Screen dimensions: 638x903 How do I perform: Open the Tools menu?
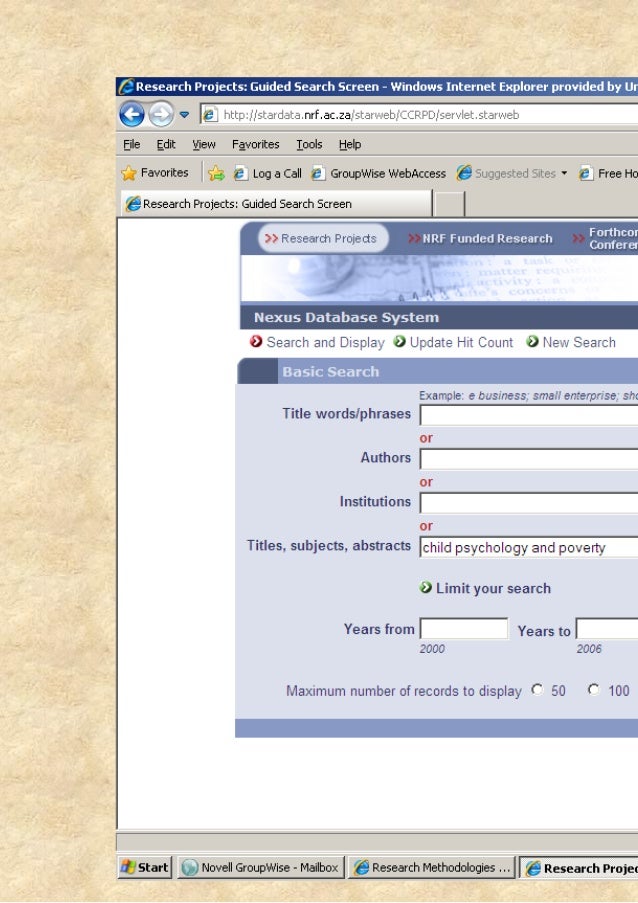tap(309, 145)
